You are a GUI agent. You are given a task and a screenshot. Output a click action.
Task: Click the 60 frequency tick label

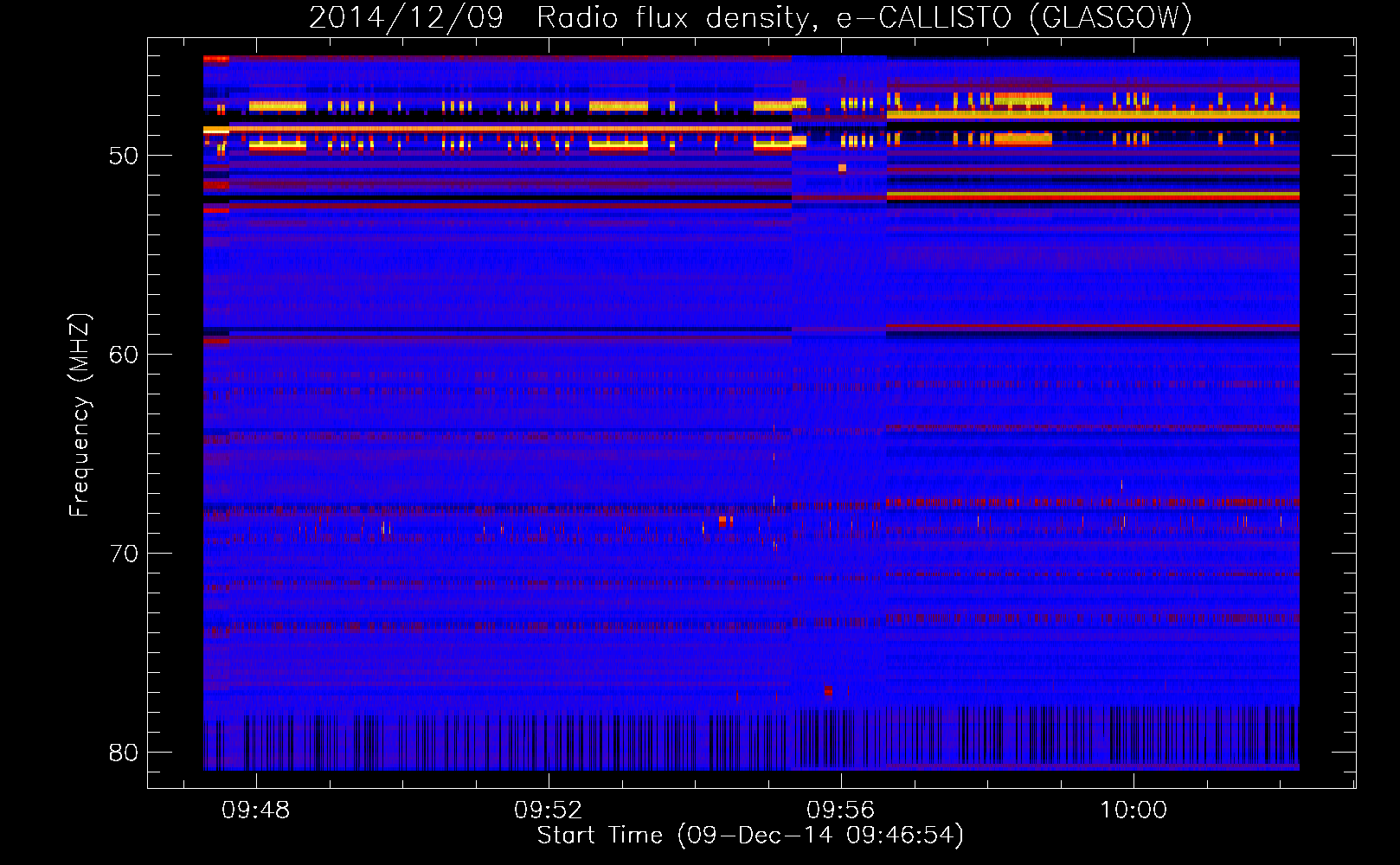pyautogui.click(x=124, y=355)
